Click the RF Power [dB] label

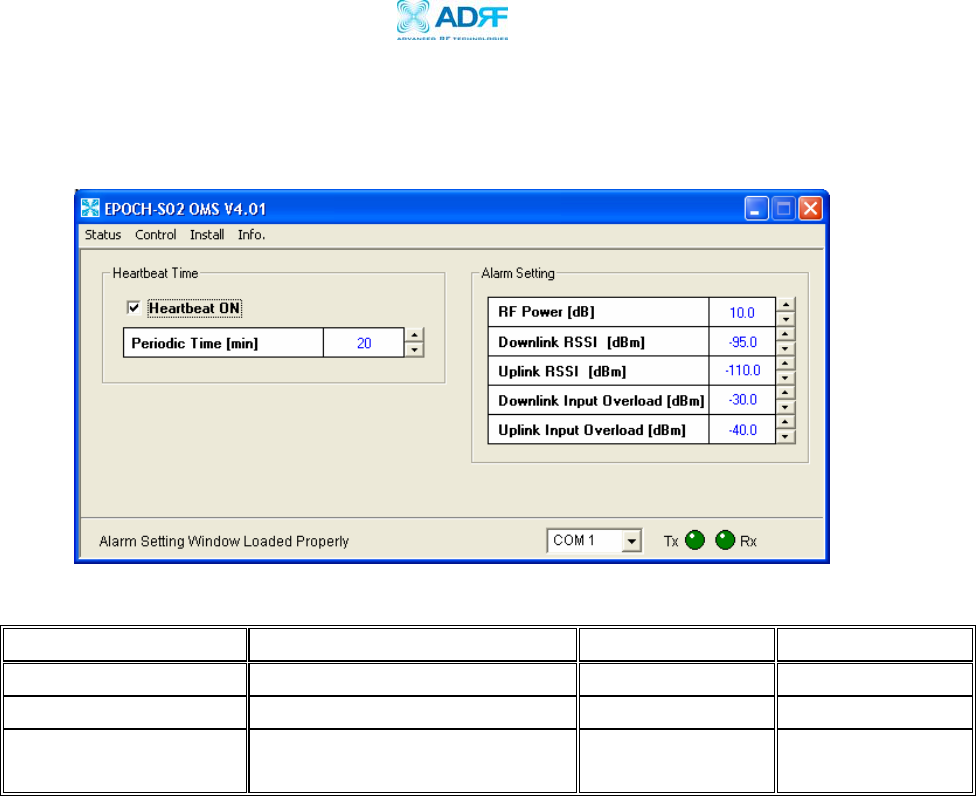pyautogui.click(x=547, y=312)
